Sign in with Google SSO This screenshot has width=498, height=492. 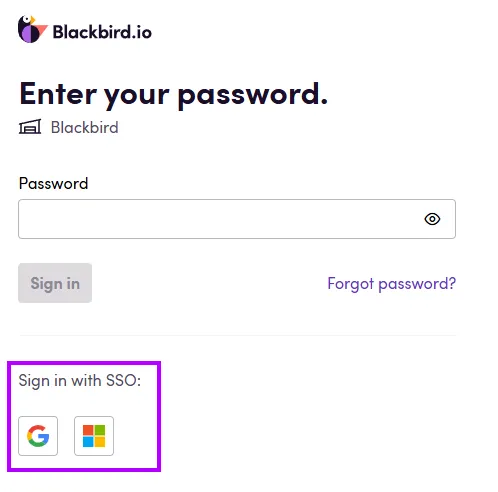click(38, 436)
